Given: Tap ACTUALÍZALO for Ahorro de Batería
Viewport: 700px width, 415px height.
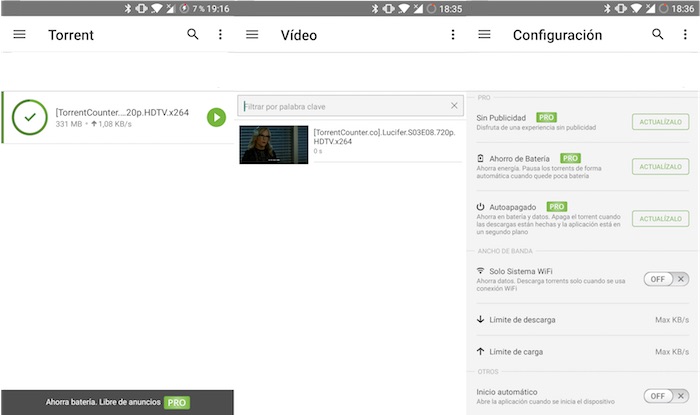Looking at the screenshot, I should [x=660, y=166].
